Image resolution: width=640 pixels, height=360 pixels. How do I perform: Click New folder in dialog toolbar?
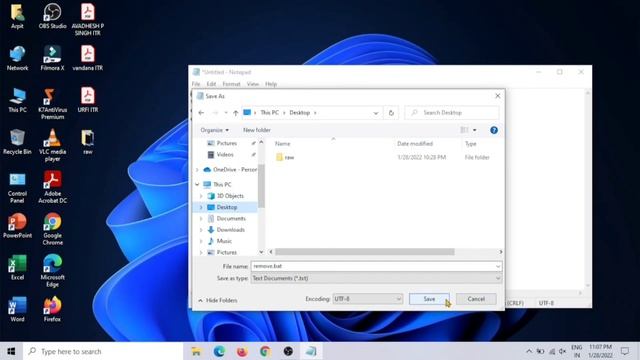tap(257, 130)
